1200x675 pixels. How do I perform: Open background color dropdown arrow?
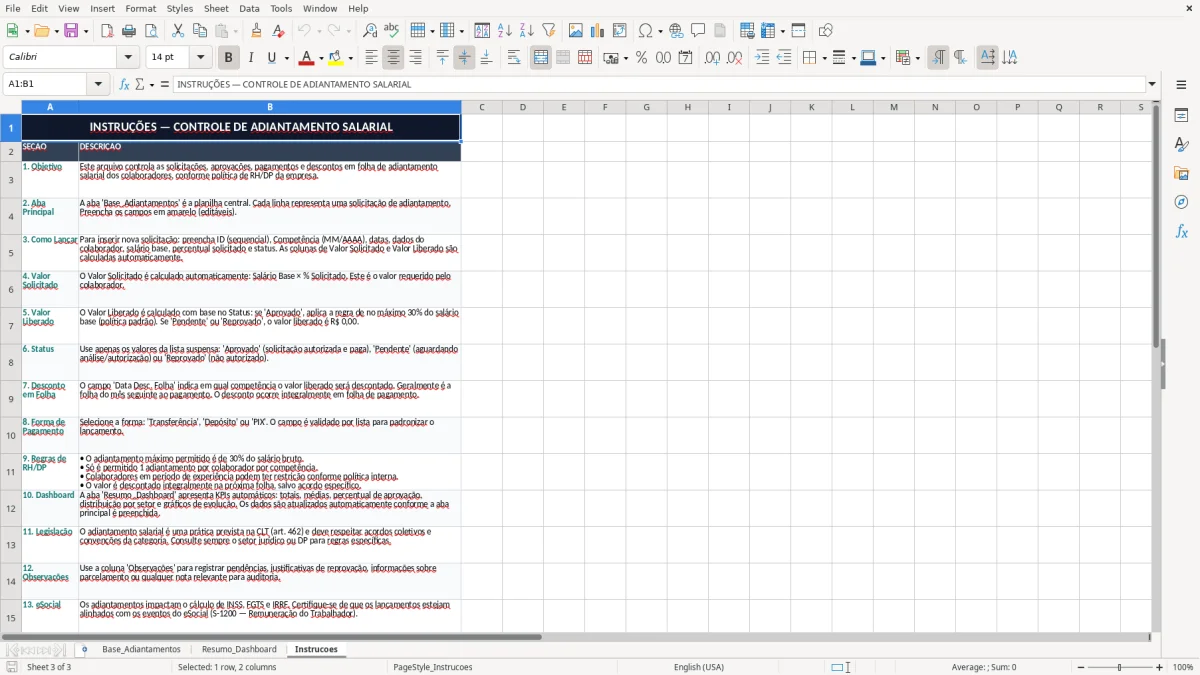350,58
